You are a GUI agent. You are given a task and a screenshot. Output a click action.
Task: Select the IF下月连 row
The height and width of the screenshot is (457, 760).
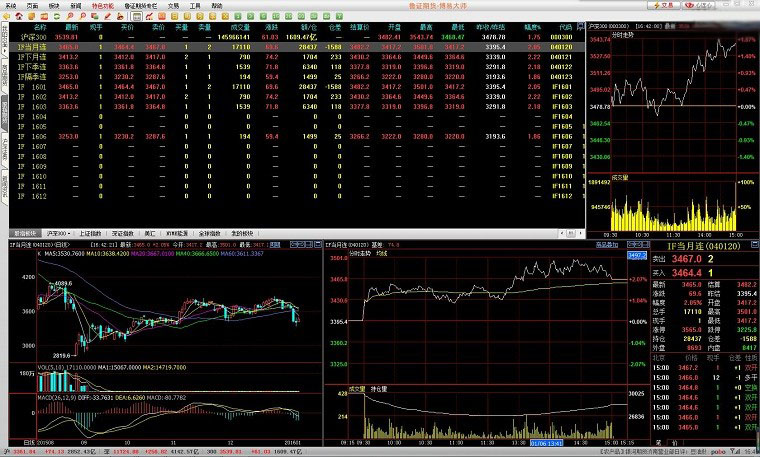tap(297, 57)
